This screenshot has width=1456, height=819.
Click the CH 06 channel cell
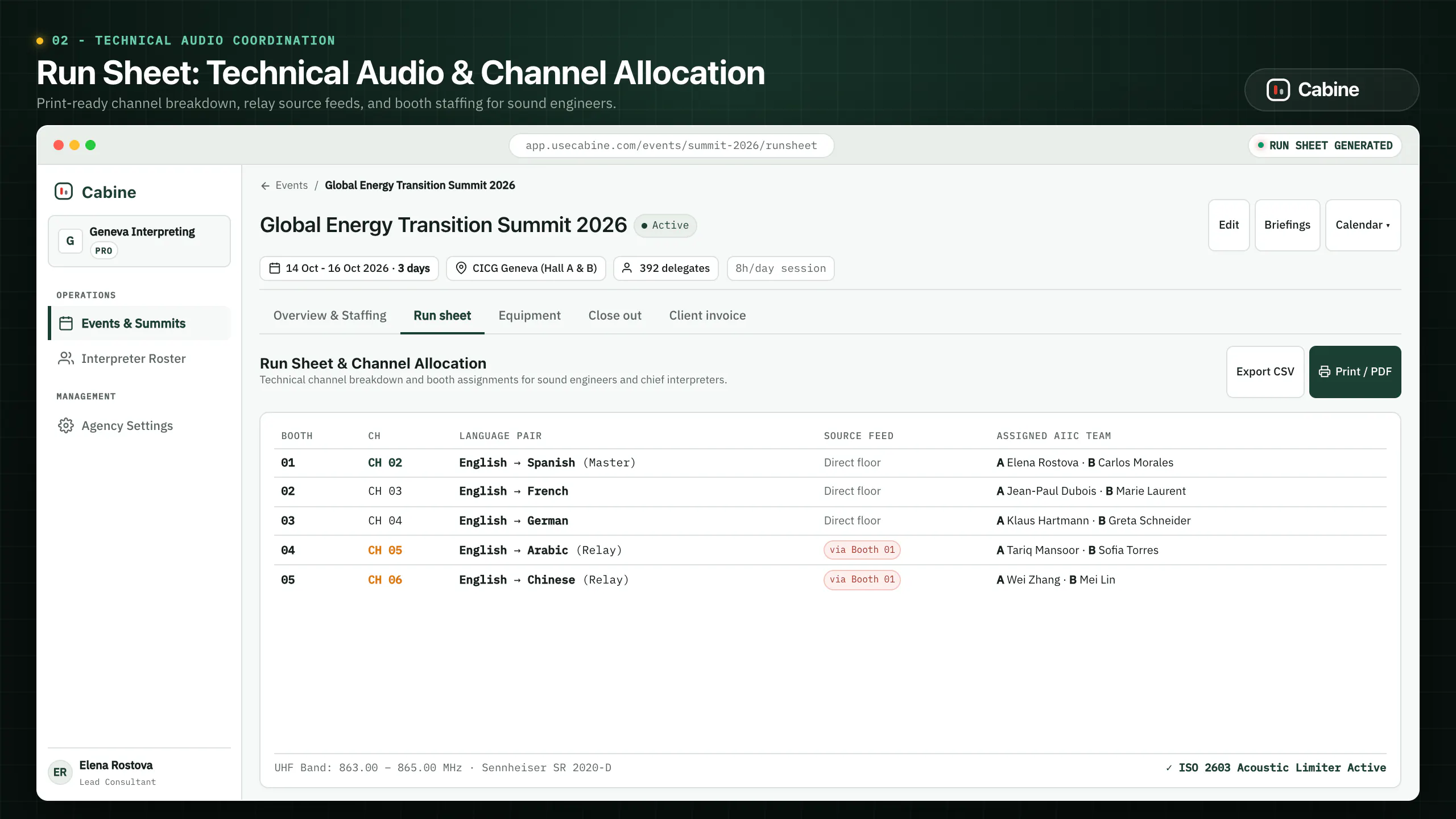point(384,580)
